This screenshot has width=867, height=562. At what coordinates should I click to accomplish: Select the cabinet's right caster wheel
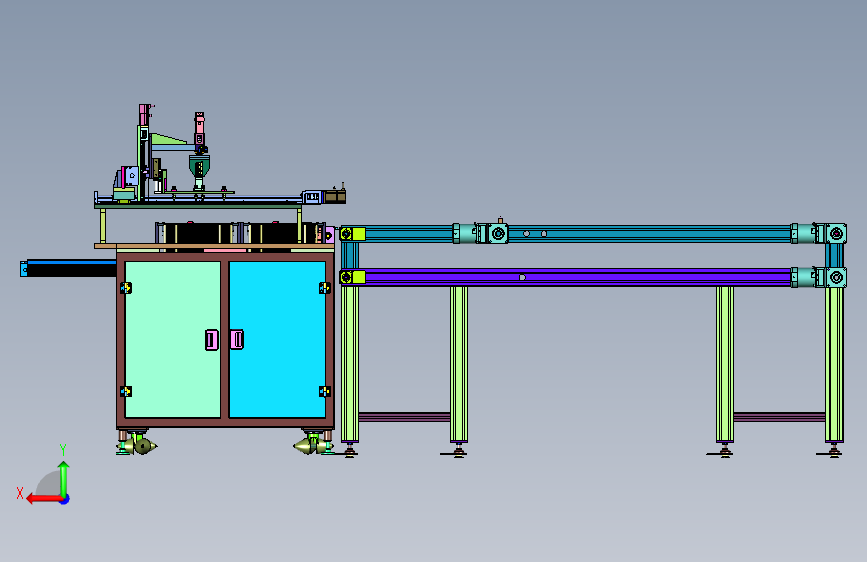coord(312,445)
